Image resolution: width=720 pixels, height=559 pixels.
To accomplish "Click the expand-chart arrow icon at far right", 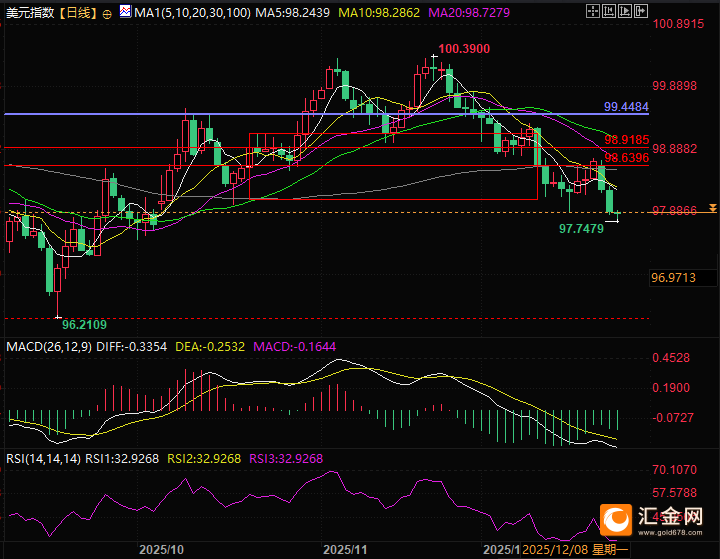I will click(641, 11).
